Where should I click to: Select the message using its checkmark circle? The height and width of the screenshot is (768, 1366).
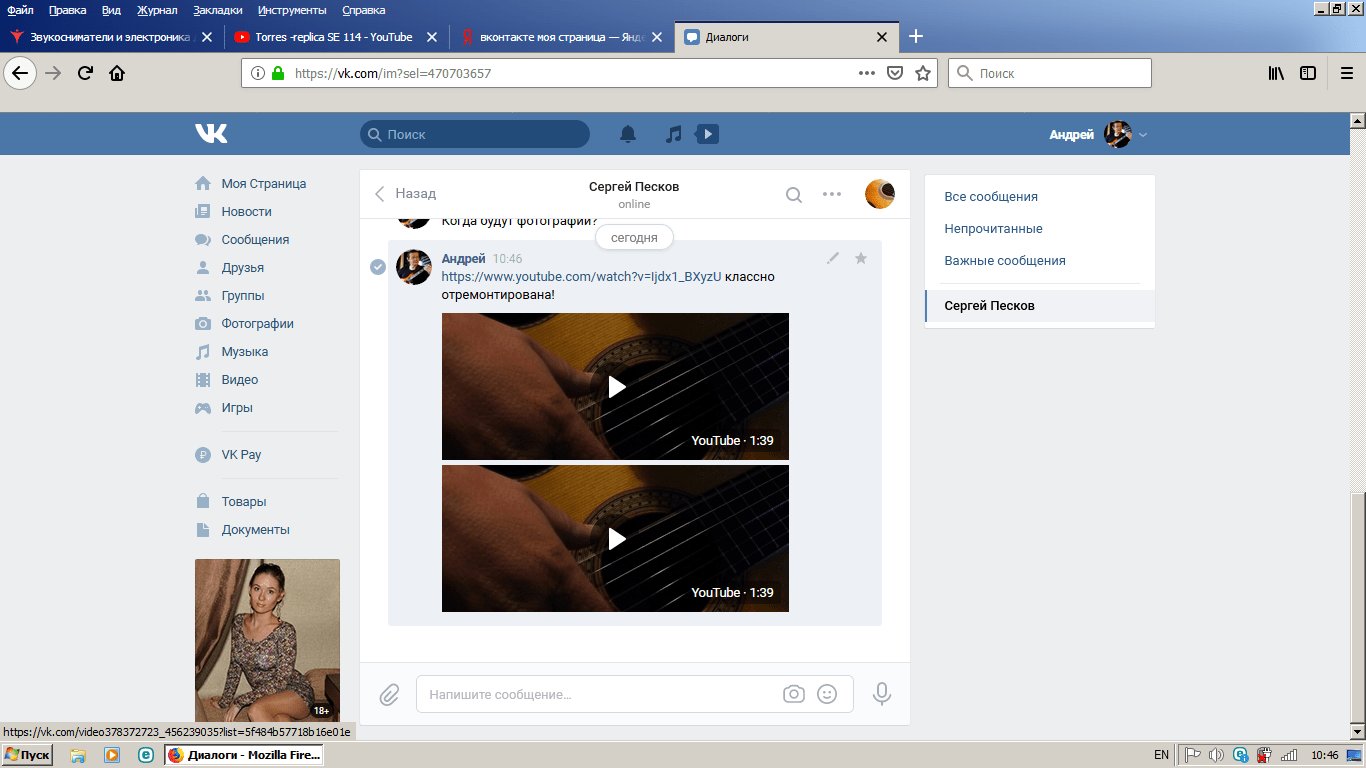coord(378,267)
